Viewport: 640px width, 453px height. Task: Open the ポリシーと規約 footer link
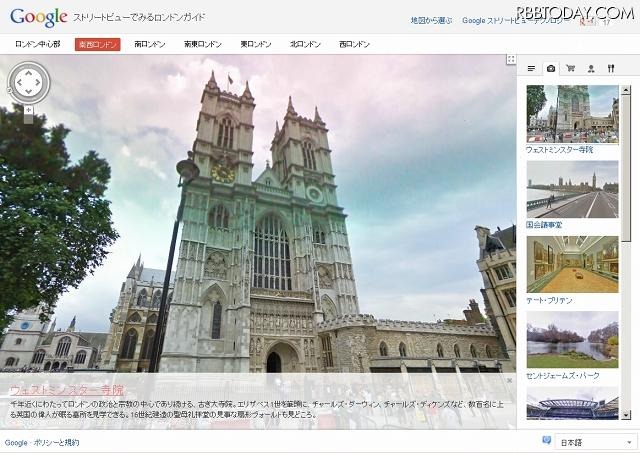pos(56,443)
